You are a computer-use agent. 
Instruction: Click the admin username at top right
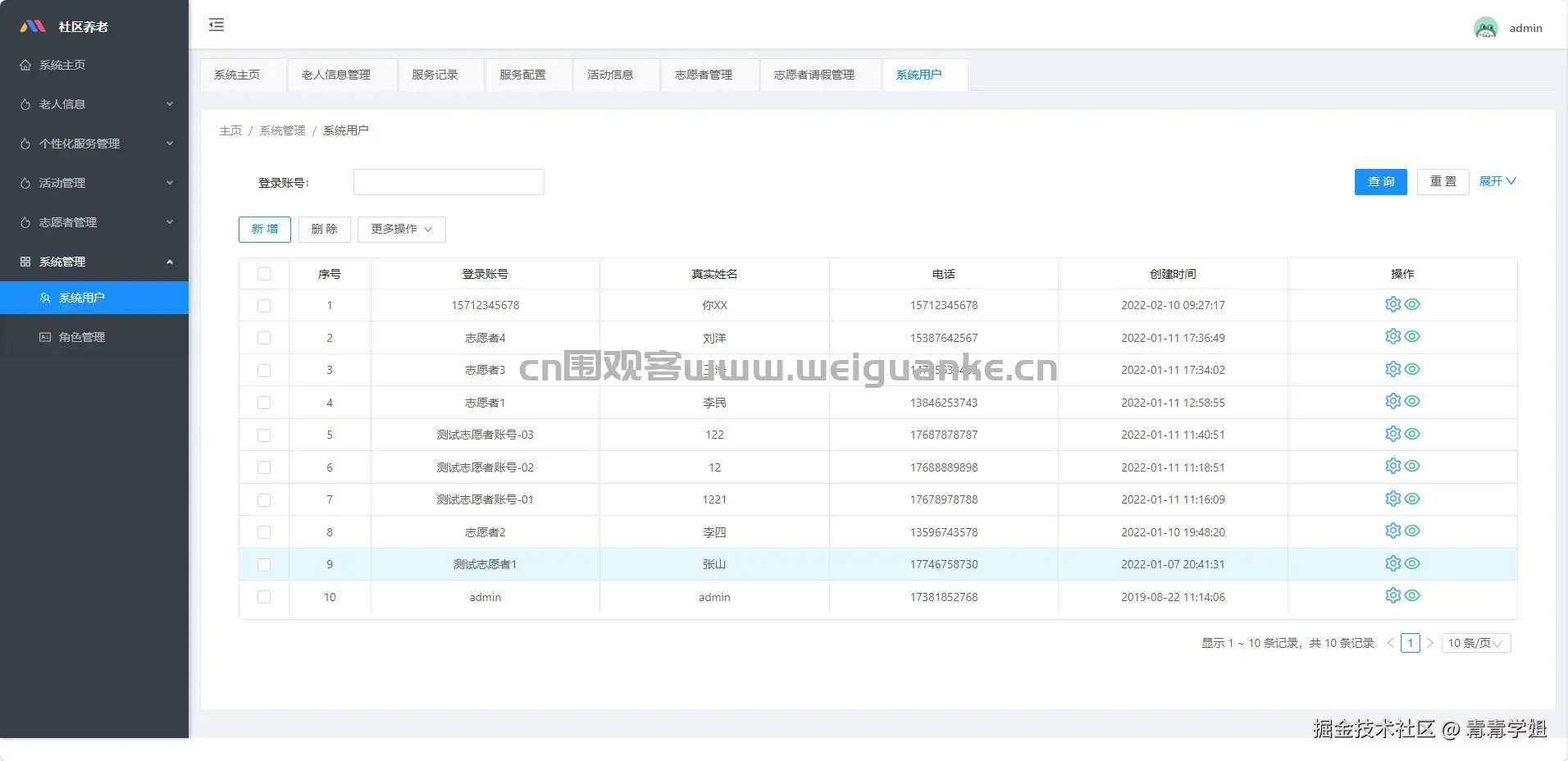point(1525,28)
